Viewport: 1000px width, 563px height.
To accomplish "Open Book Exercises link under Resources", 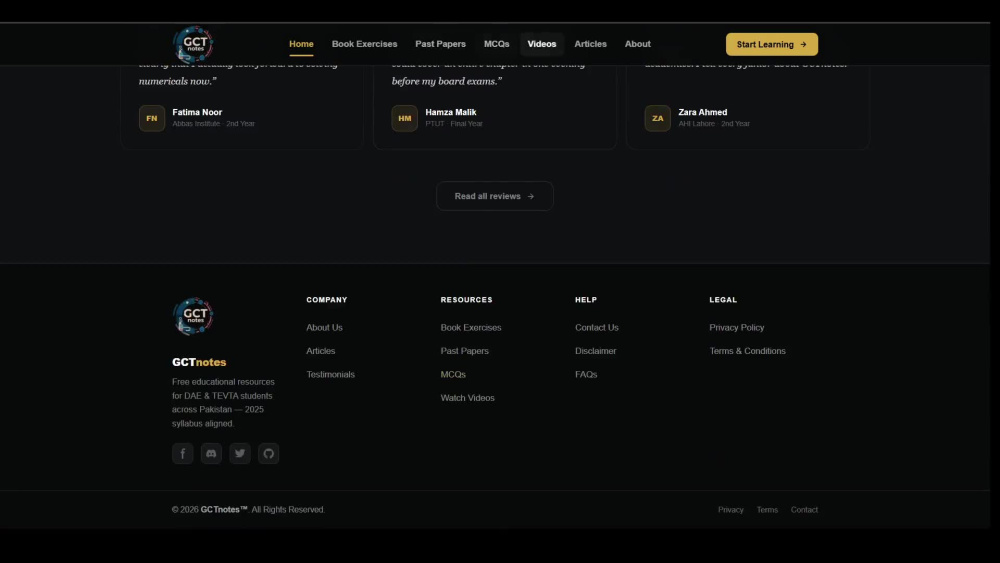I will pos(471,328).
